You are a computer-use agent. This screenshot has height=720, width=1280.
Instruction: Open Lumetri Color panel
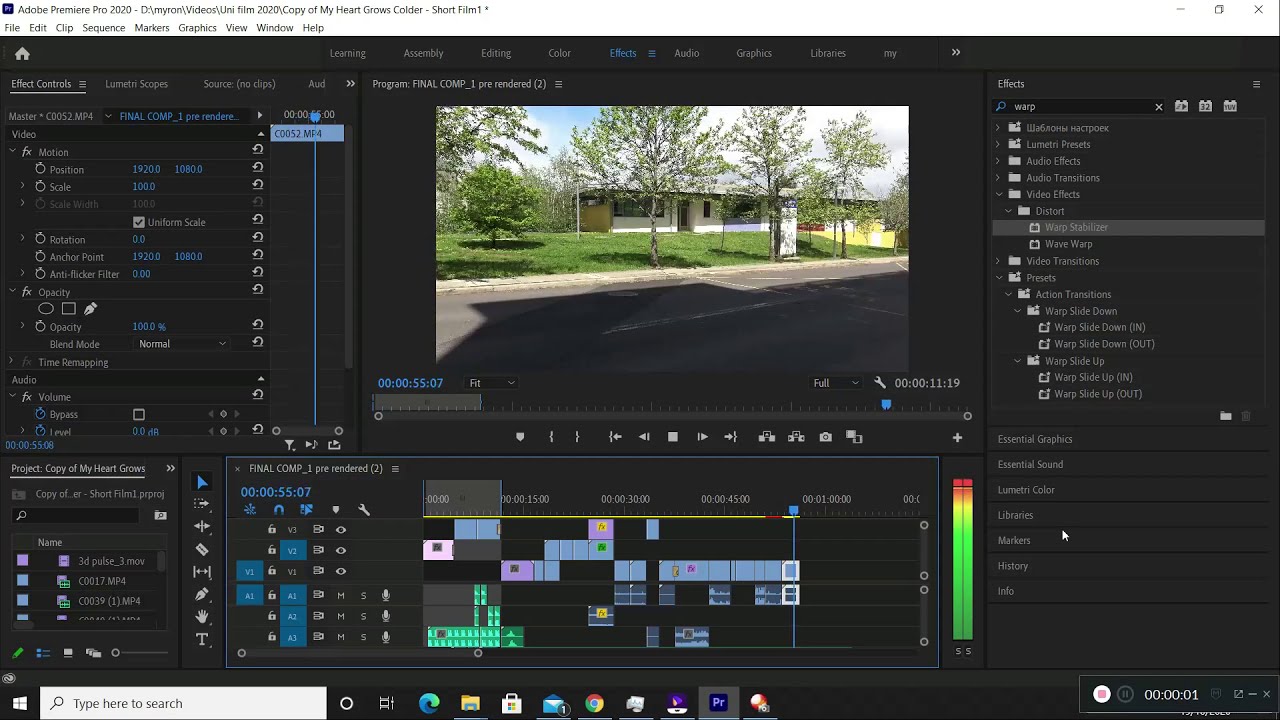pyautogui.click(x=1026, y=490)
